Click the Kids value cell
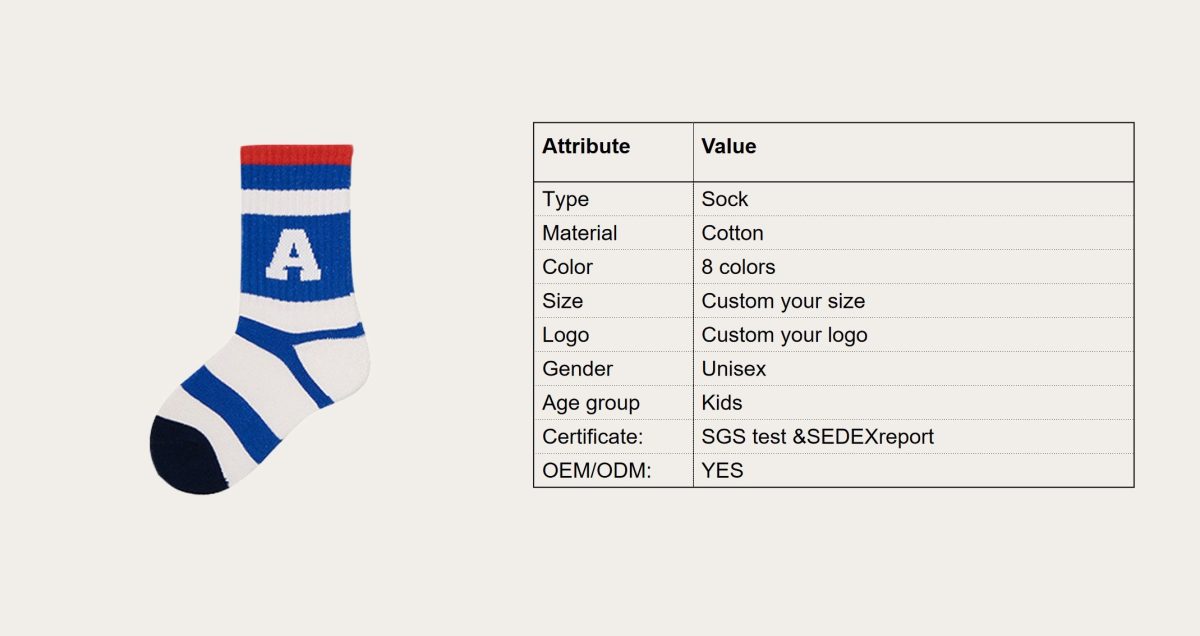The width and height of the screenshot is (1200, 636). point(722,403)
